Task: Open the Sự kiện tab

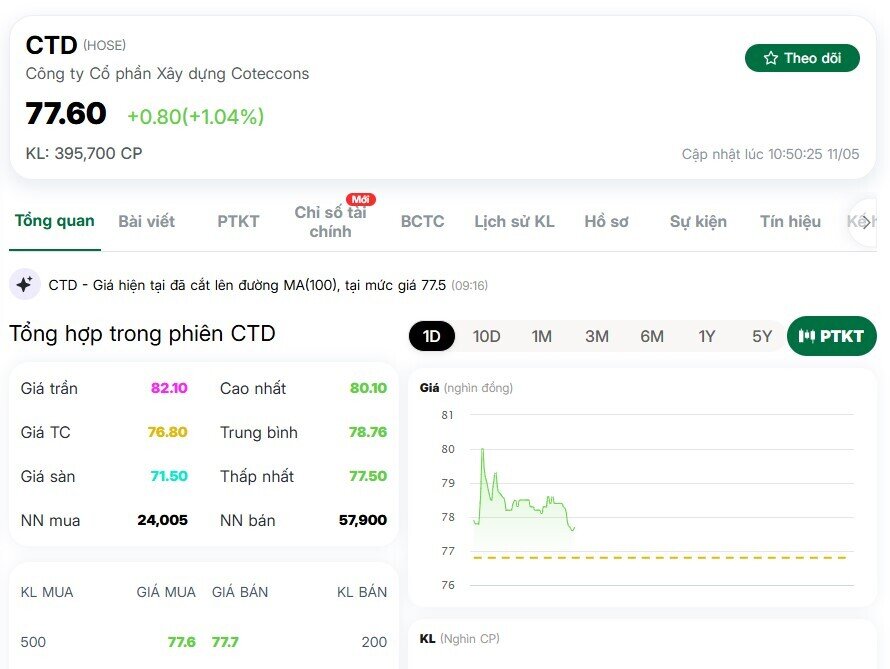Action: pyautogui.click(x=698, y=221)
